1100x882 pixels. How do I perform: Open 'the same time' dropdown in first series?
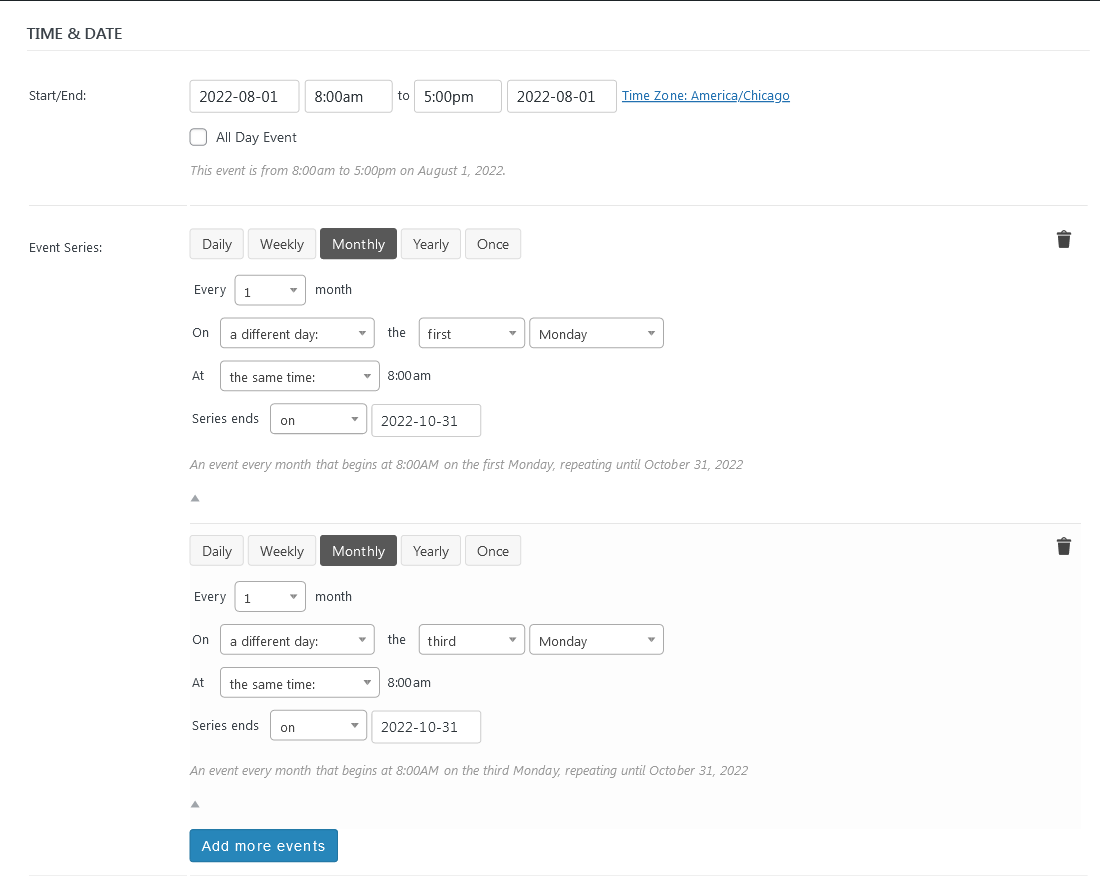tap(299, 377)
